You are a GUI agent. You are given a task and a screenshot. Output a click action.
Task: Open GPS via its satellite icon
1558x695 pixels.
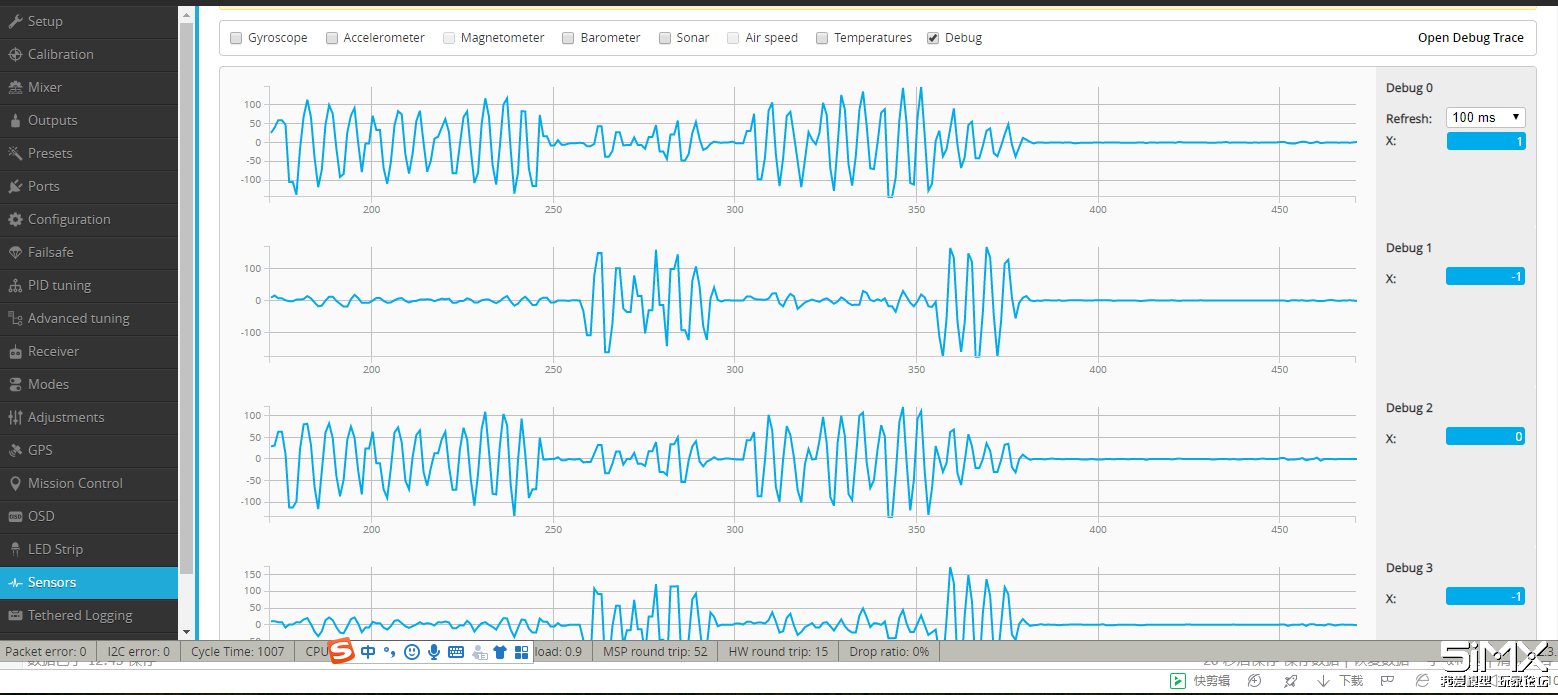point(15,450)
